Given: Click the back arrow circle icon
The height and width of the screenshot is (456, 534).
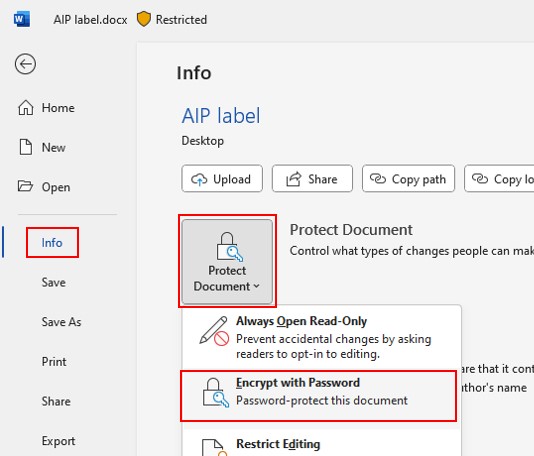Looking at the screenshot, I should (x=25, y=64).
